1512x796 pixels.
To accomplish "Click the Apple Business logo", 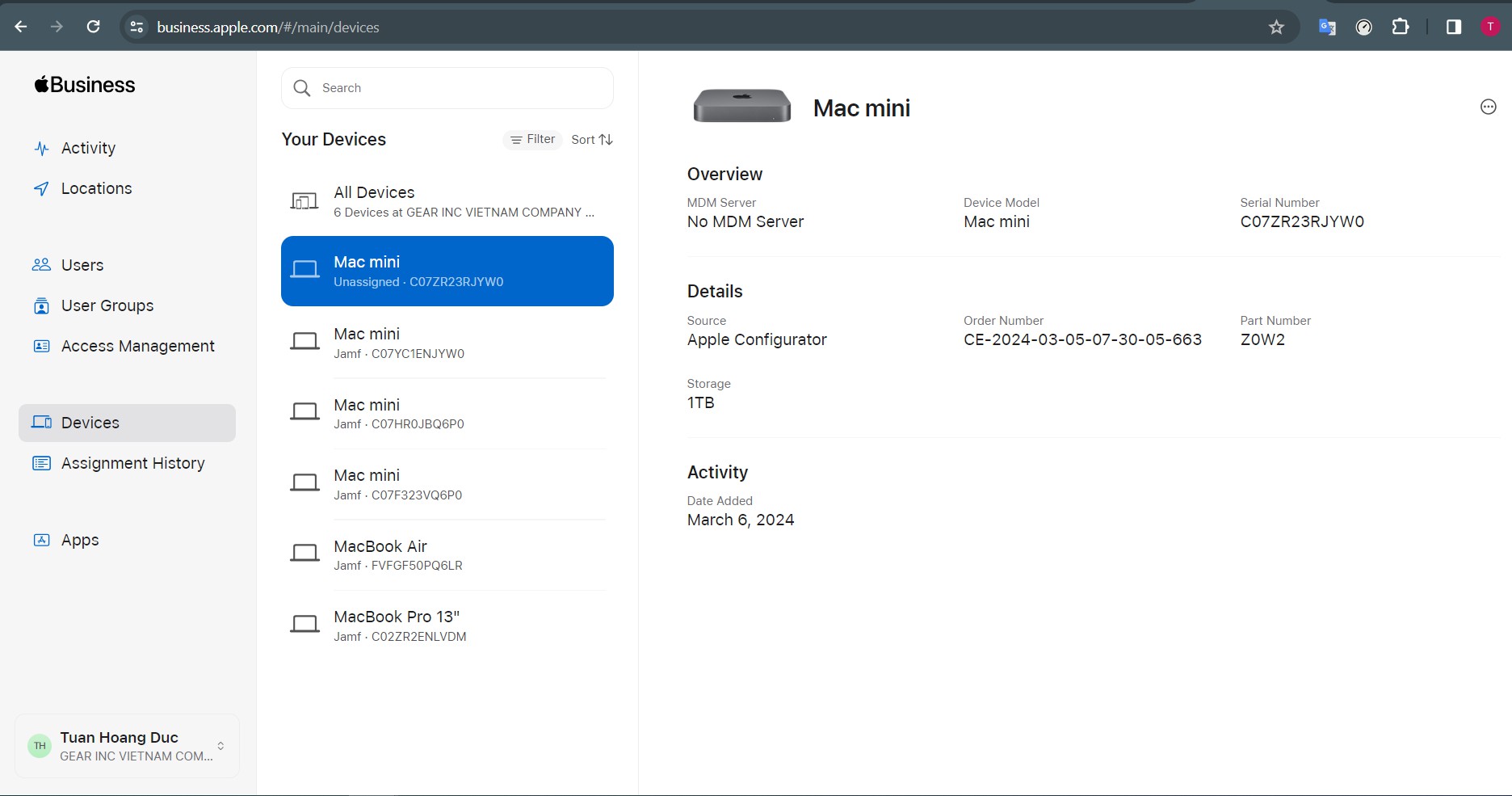I will coord(85,85).
